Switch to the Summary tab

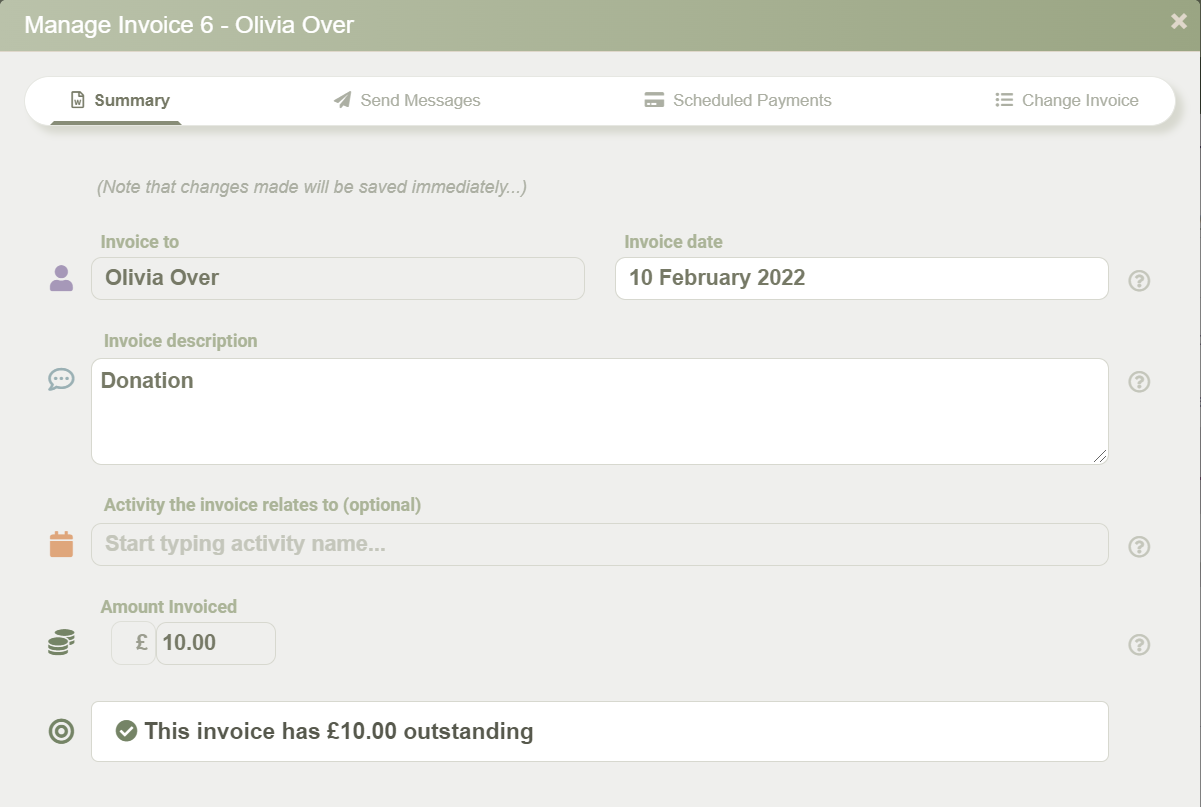(x=119, y=100)
